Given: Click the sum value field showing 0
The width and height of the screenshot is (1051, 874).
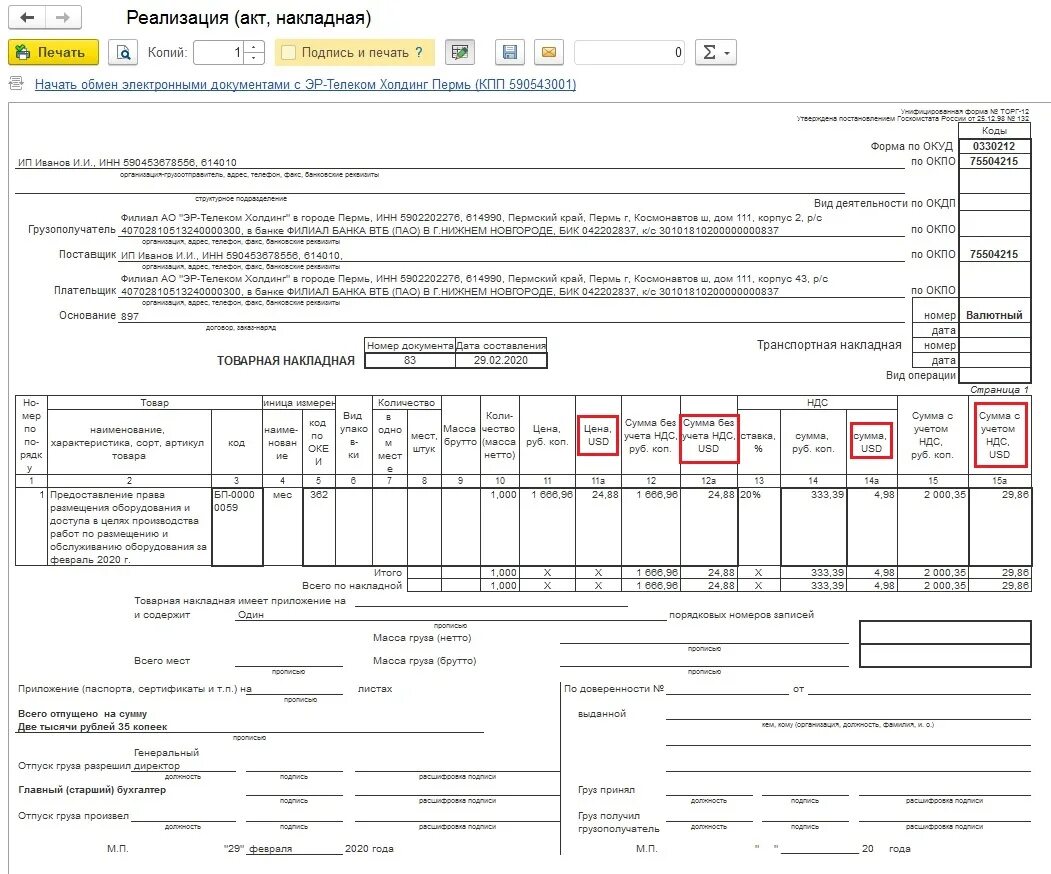Looking at the screenshot, I should pos(629,52).
